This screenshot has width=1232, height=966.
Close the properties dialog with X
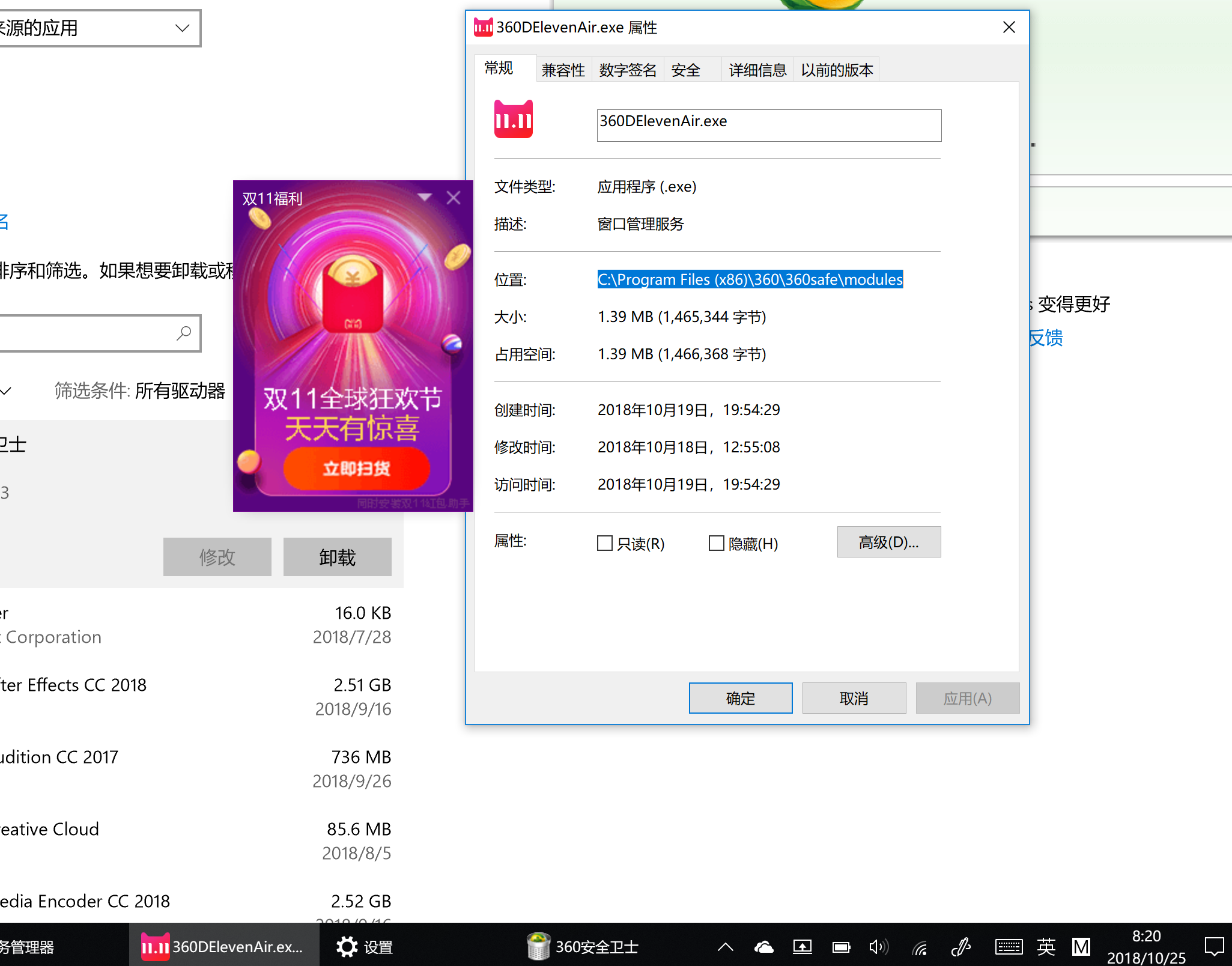[1009, 27]
